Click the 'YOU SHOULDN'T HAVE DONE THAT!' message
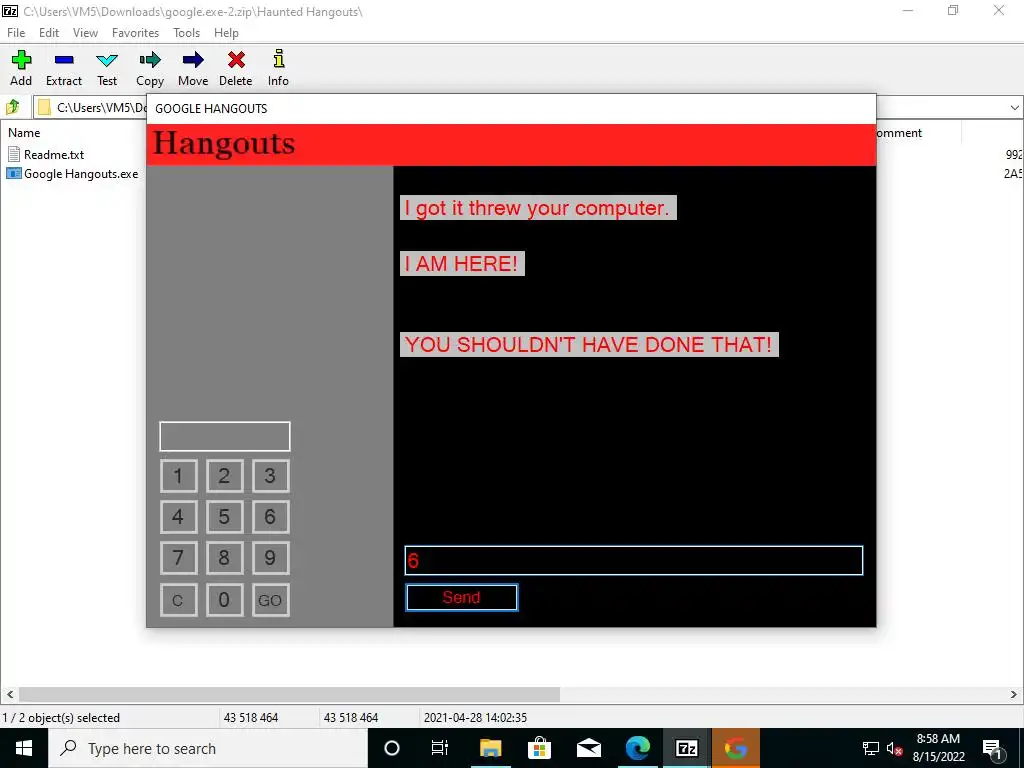1024x768 pixels. point(589,344)
